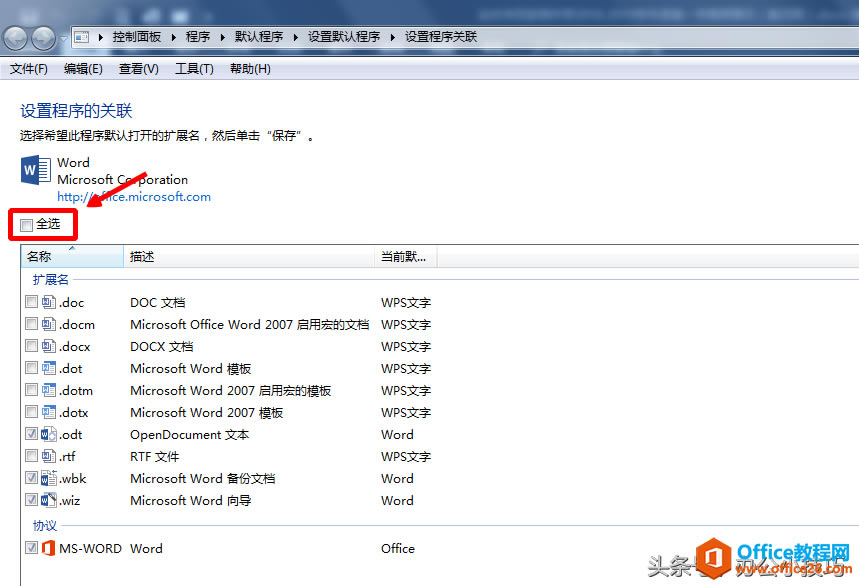Image resolution: width=859 pixels, height=586 pixels.
Task: Check the 全选 select-all checkbox
Action: click(26, 225)
